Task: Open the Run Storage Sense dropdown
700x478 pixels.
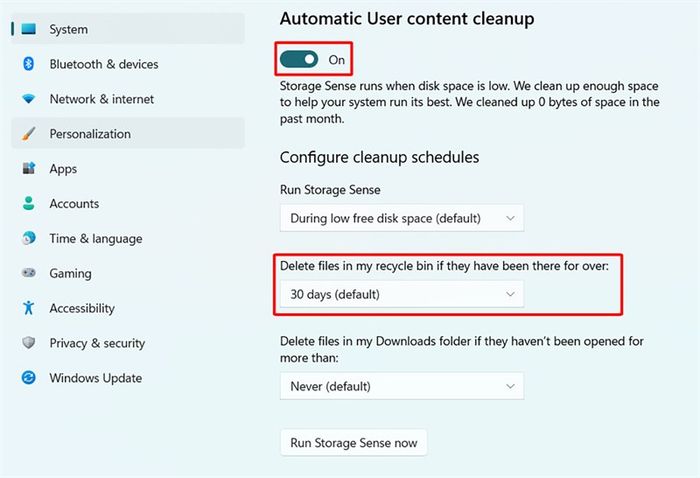Action: pyautogui.click(x=402, y=218)
